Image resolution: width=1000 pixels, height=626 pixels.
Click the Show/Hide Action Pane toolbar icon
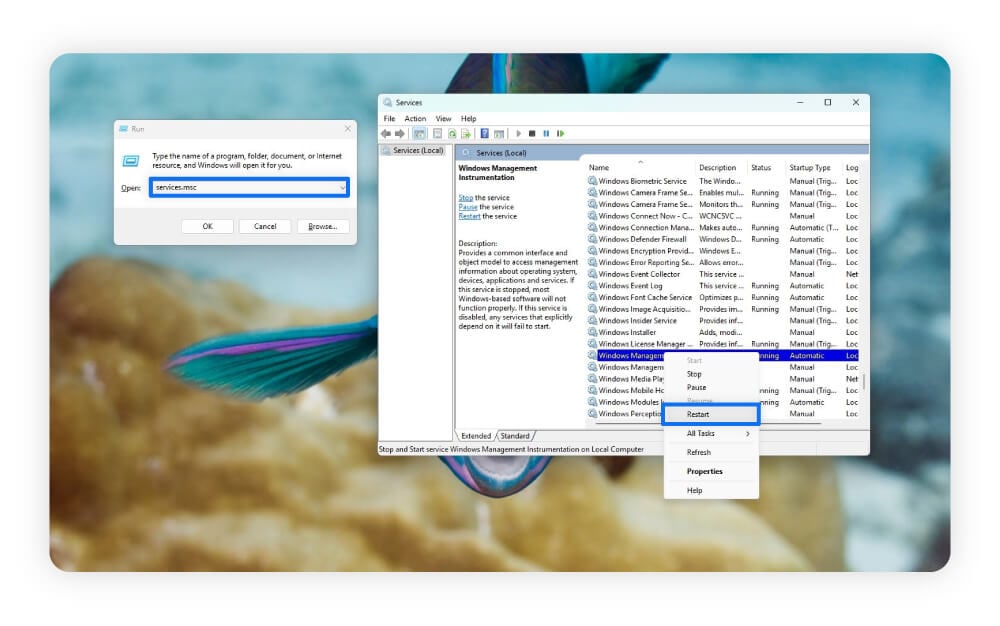499,134
